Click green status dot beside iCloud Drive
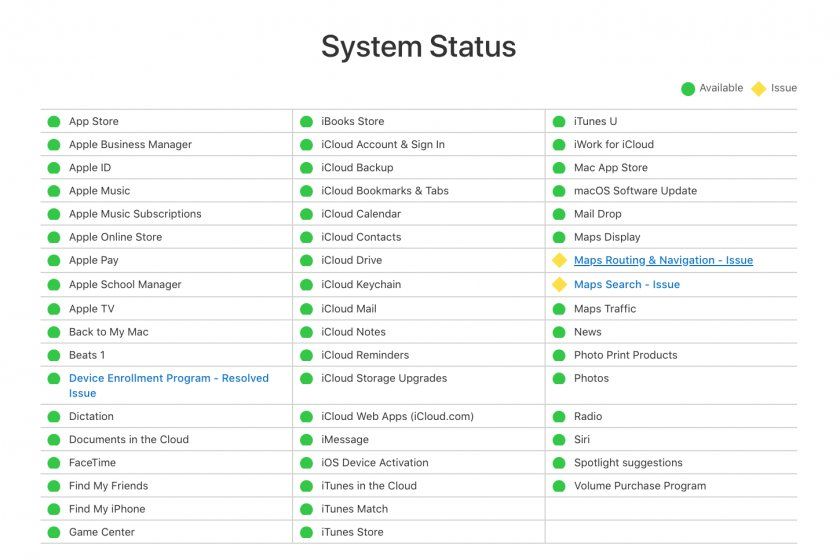The height and width of the screenshot is (560, 840). pos(306,260)
